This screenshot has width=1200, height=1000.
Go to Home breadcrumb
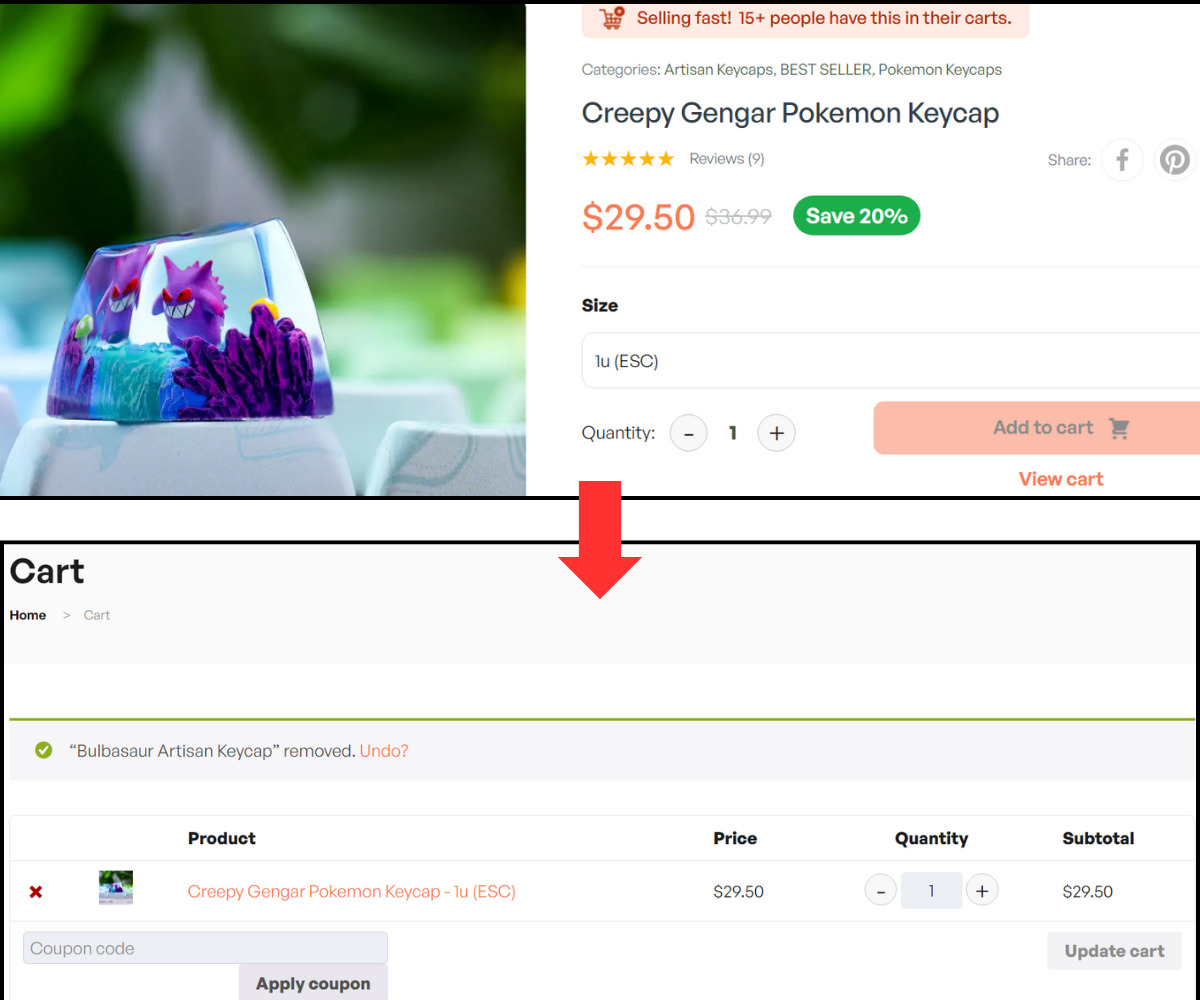coord(28,615)
